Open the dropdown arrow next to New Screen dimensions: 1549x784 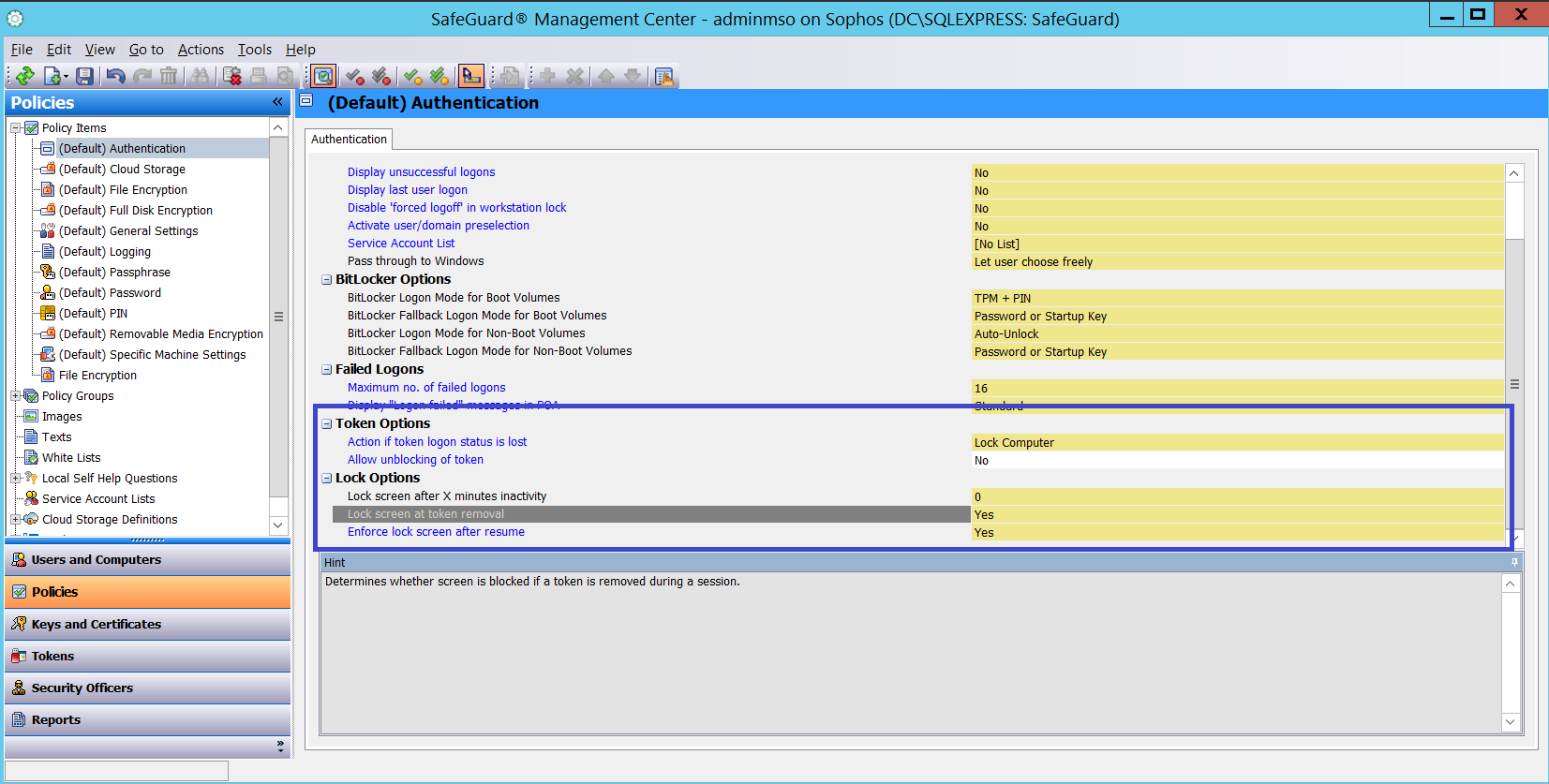[x=66, y=77]
